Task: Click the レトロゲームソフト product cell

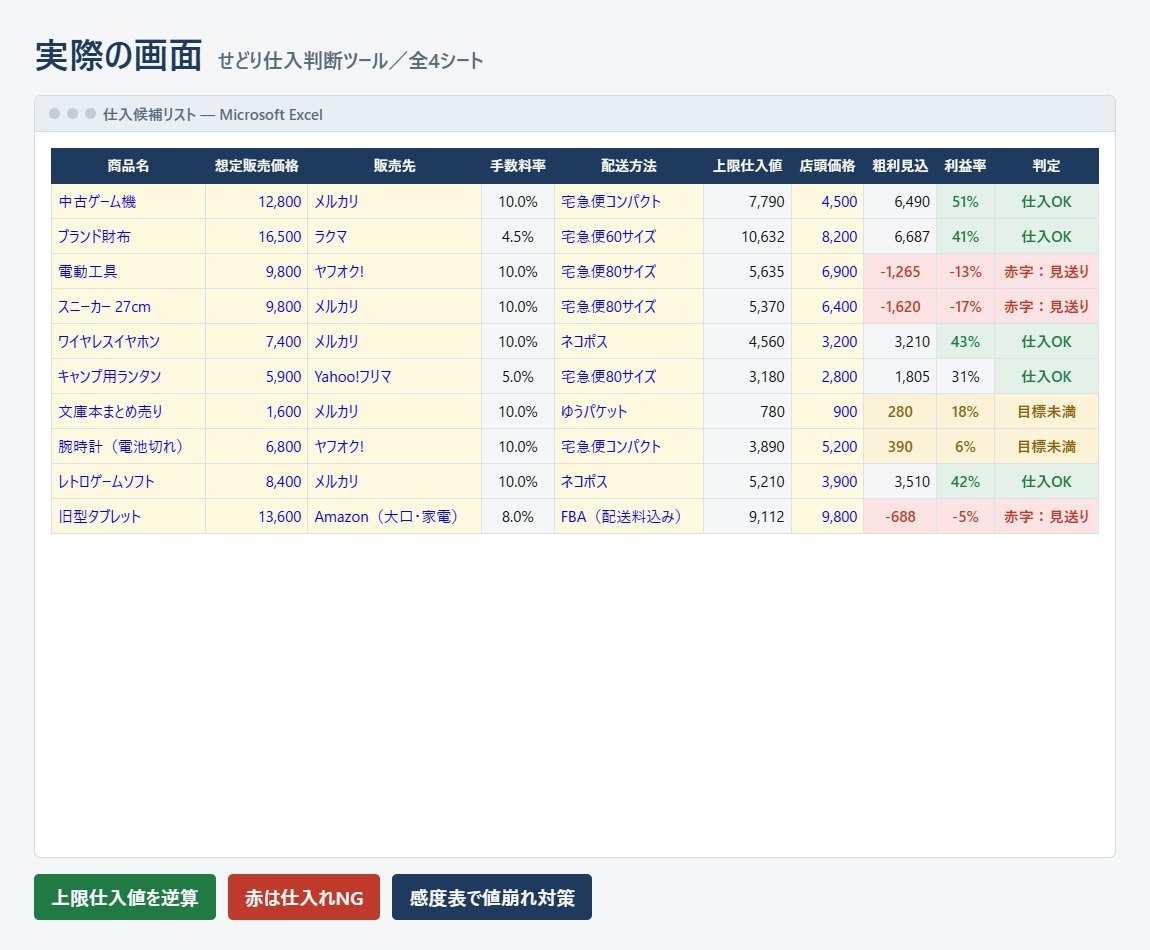Action: tap(128, 481)
